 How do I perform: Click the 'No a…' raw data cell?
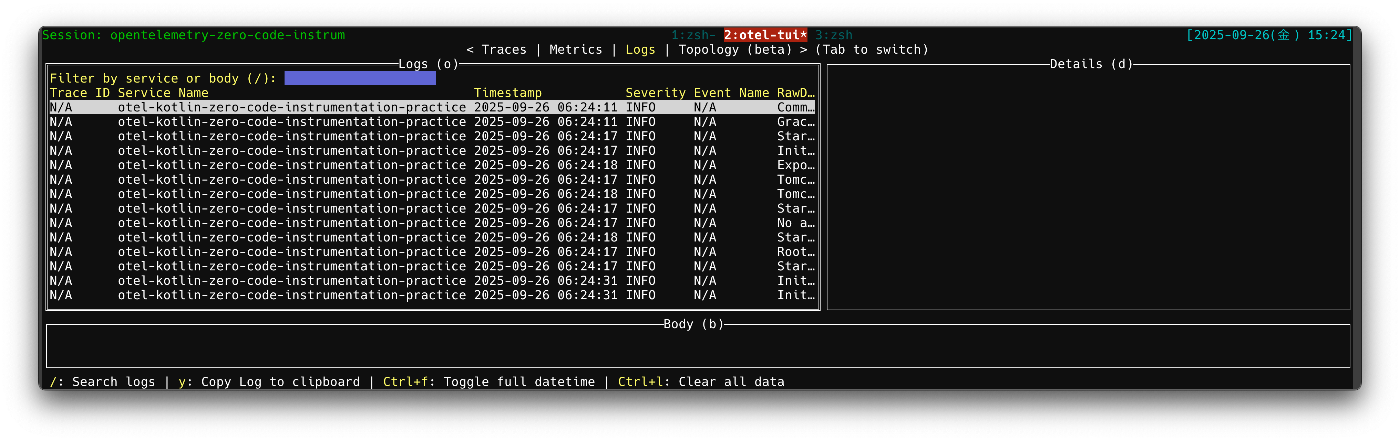(796, 223)
